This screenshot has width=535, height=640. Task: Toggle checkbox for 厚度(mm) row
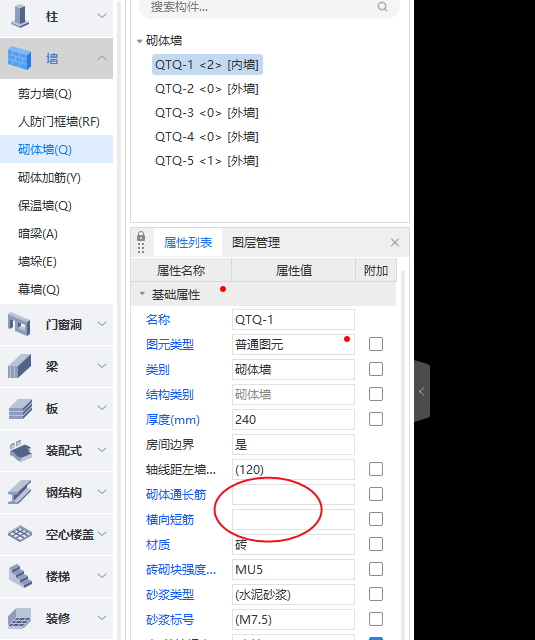[x=376, y=419]
